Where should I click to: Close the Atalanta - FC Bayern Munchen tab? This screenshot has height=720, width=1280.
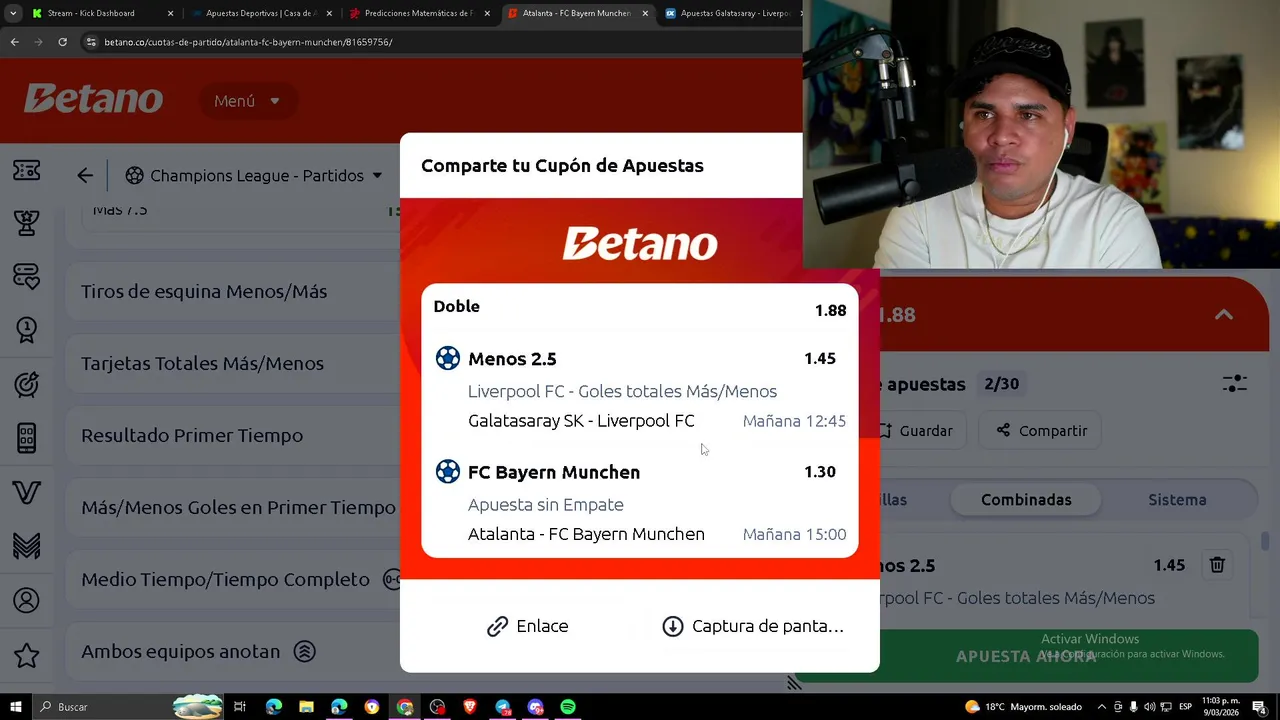(x=645, y=14)
